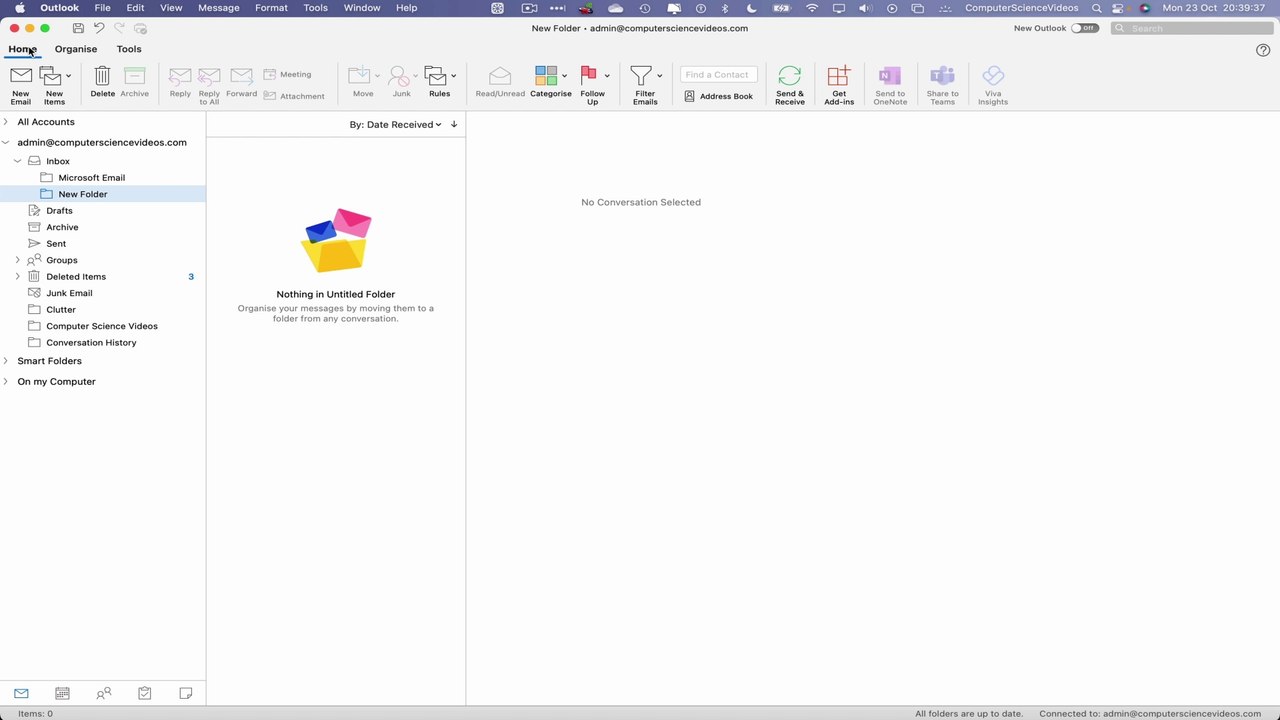1280x720 pixels.
Task: Open the By: Date Received sort dropdown
Action: [395, 124]
